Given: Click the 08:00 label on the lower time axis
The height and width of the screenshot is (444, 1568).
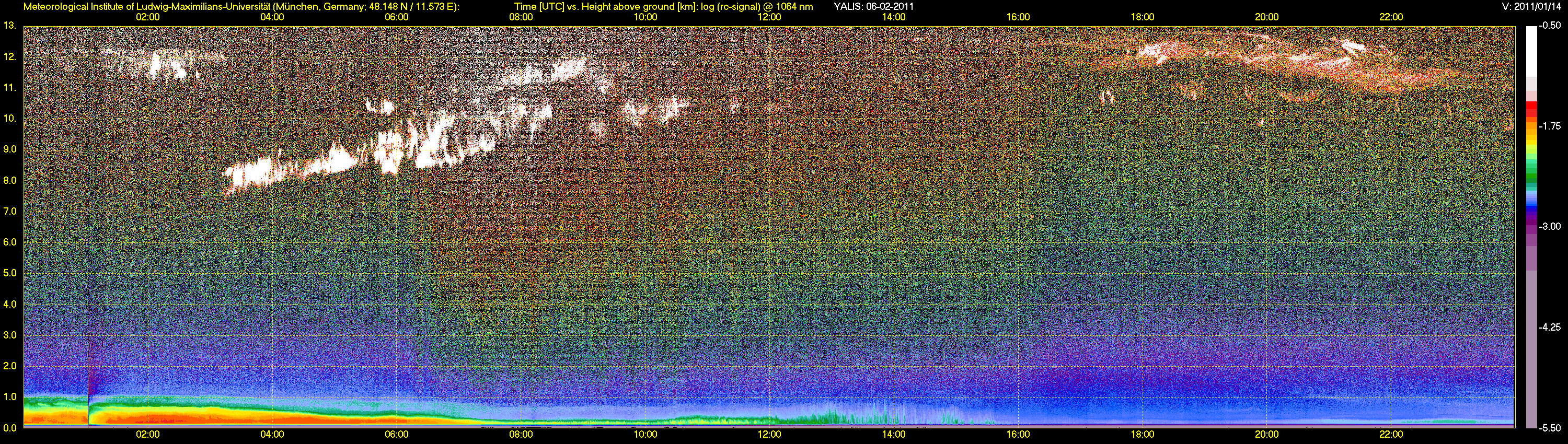Looking at the screenshot, I should [521, 435].
